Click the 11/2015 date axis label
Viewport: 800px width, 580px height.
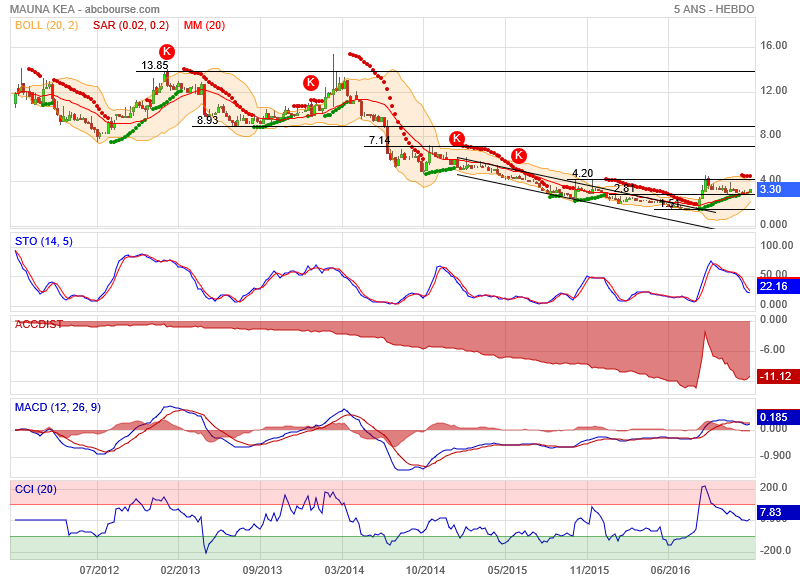tap(589, 570)
